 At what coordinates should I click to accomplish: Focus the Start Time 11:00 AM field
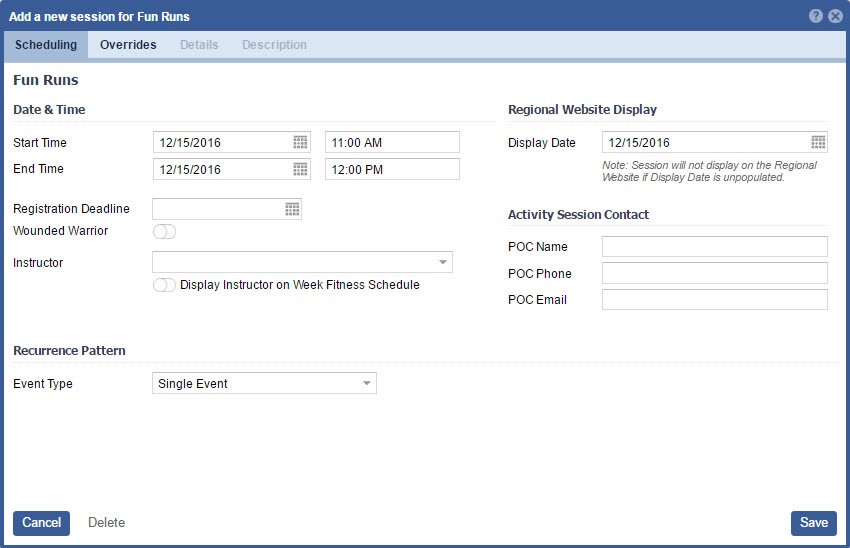(392, 142)
